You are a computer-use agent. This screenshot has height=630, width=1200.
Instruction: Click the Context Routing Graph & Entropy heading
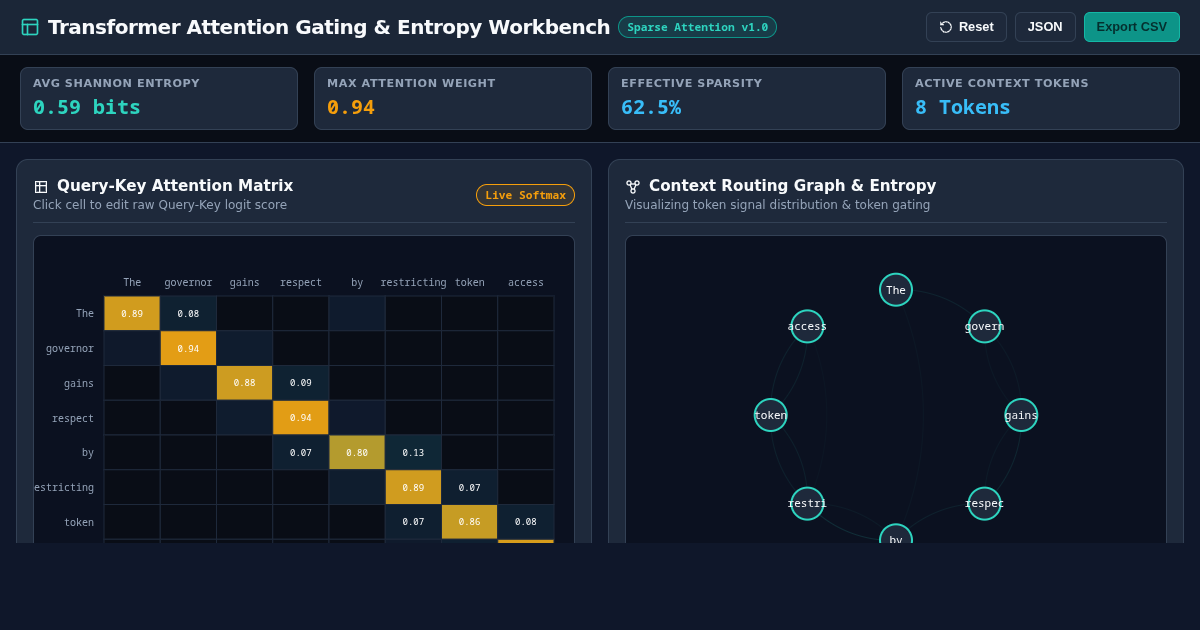point(793,186)
